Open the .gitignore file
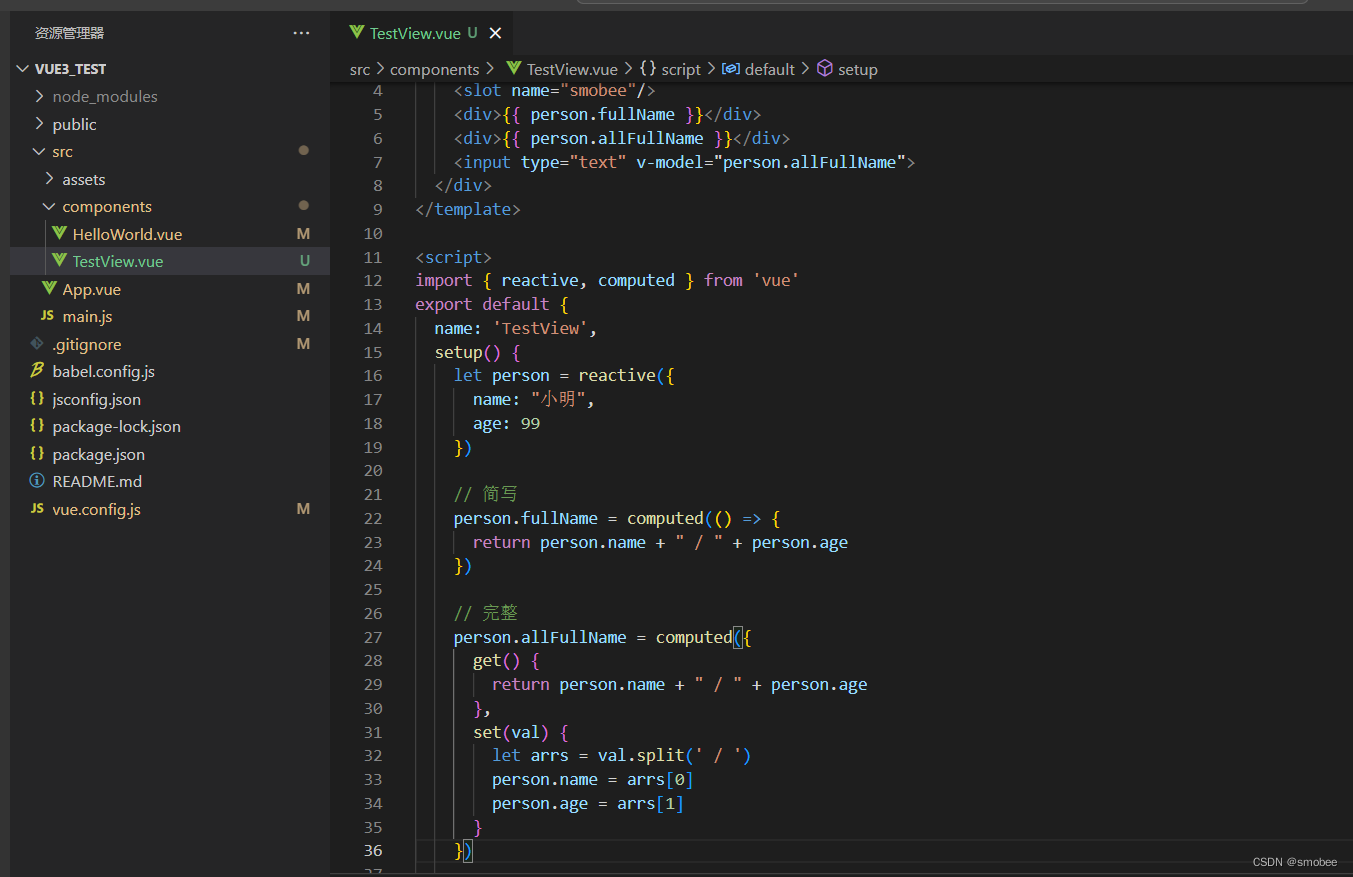Screen dimensions: 1353x877 coord(87,344)
